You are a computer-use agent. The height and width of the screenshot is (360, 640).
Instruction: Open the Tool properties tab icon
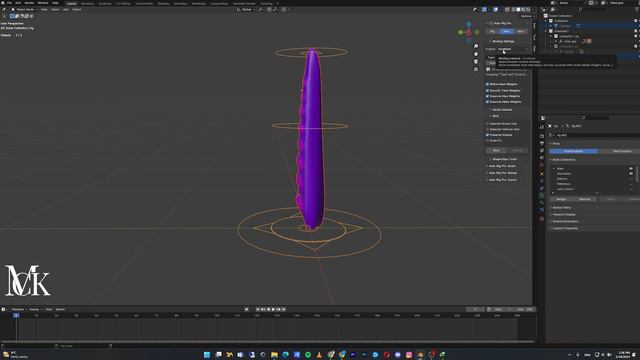tap(542, 128)
